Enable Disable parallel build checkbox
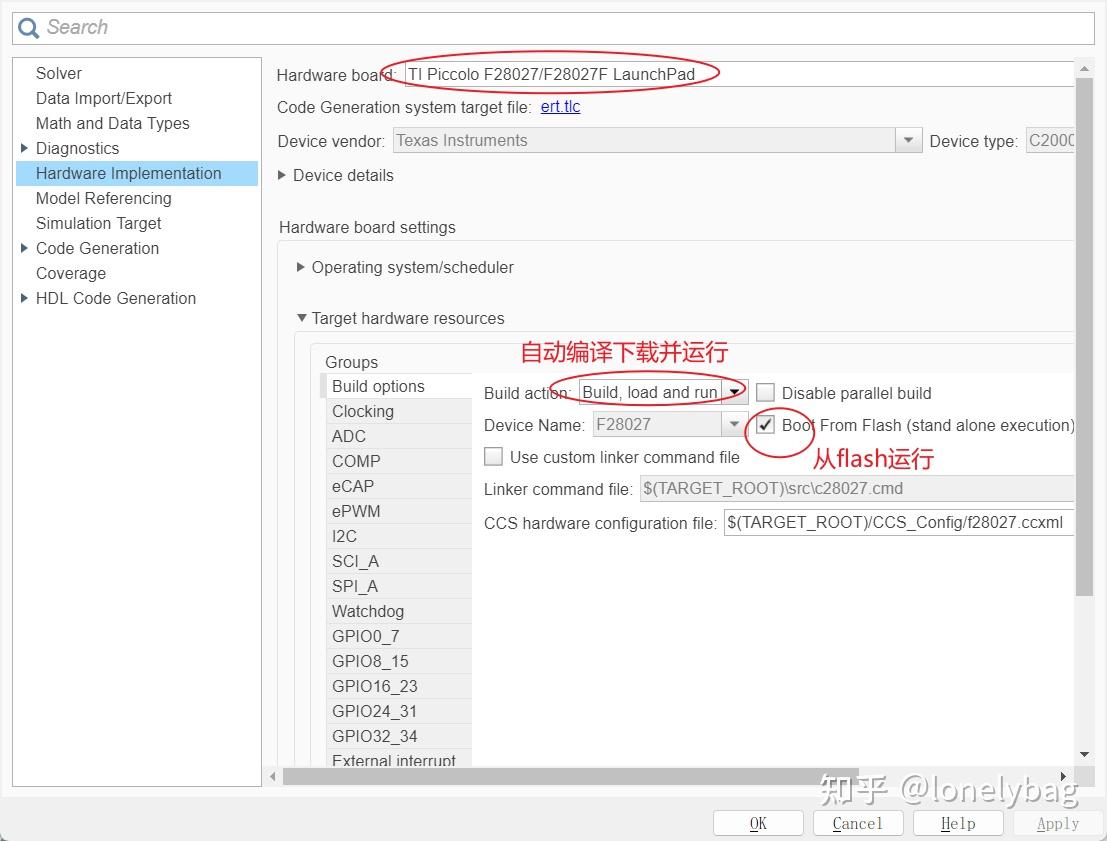The height and width of the screenshot is (841, 1107). coord(765,393)
